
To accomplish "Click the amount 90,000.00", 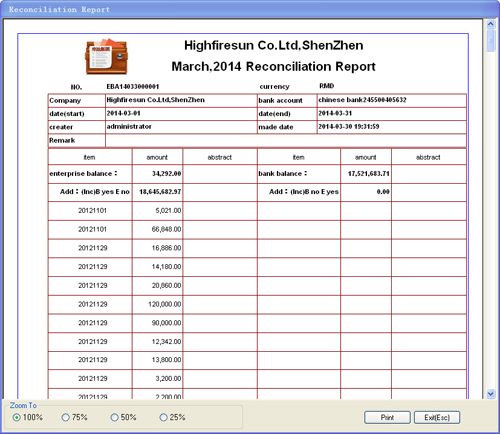I will click(x=167, y=323).
